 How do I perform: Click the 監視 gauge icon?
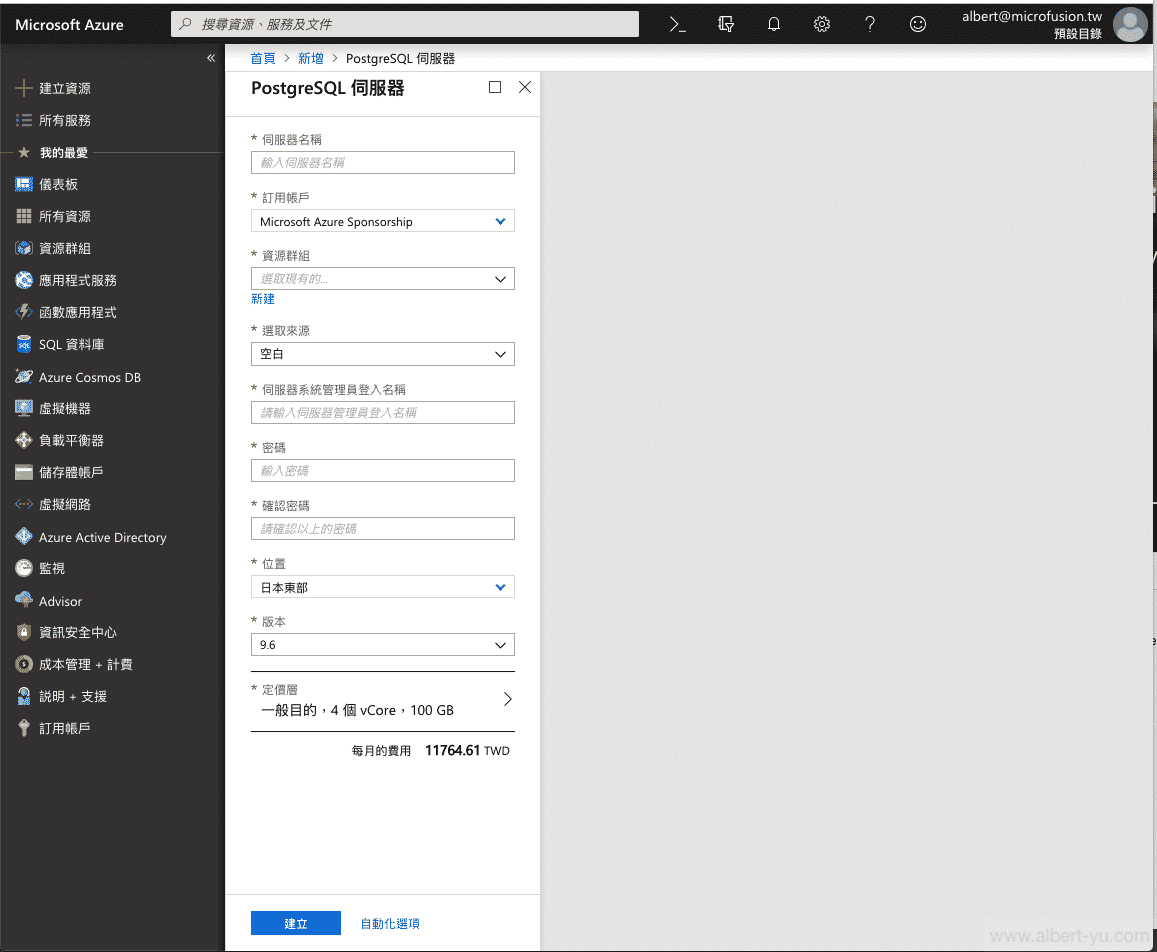point(24,568)
